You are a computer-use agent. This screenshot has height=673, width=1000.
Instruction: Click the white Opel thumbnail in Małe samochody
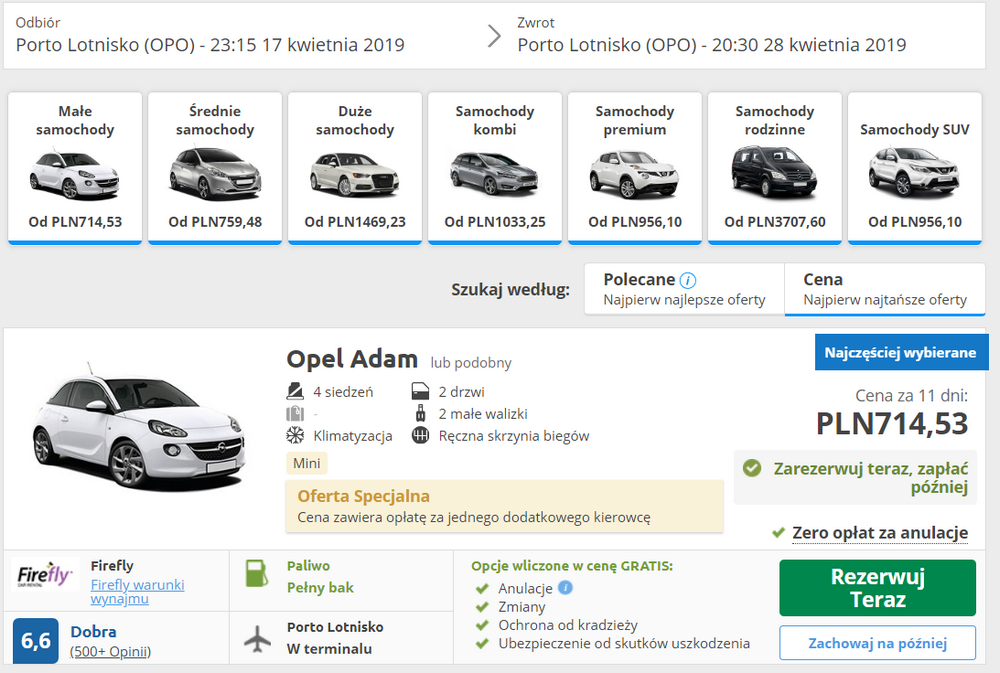point(75,174)
